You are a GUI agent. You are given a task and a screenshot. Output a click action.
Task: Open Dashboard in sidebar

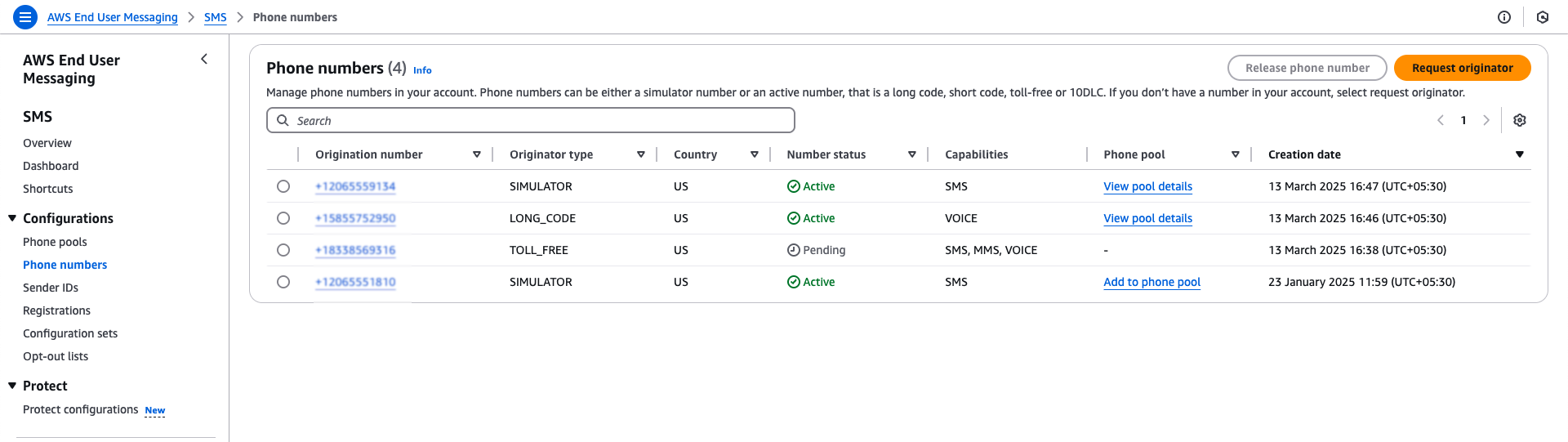coord(51,166)
